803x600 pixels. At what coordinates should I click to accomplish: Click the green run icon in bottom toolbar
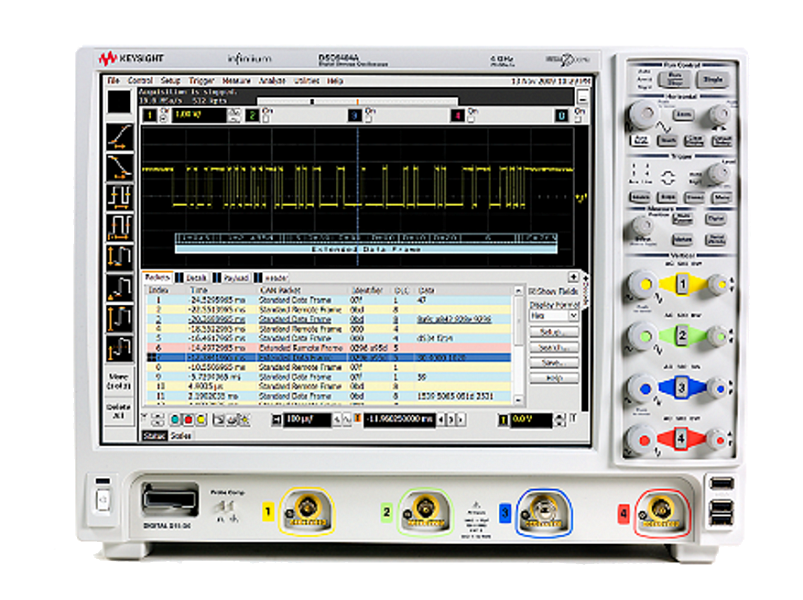(x=174, y=419)
